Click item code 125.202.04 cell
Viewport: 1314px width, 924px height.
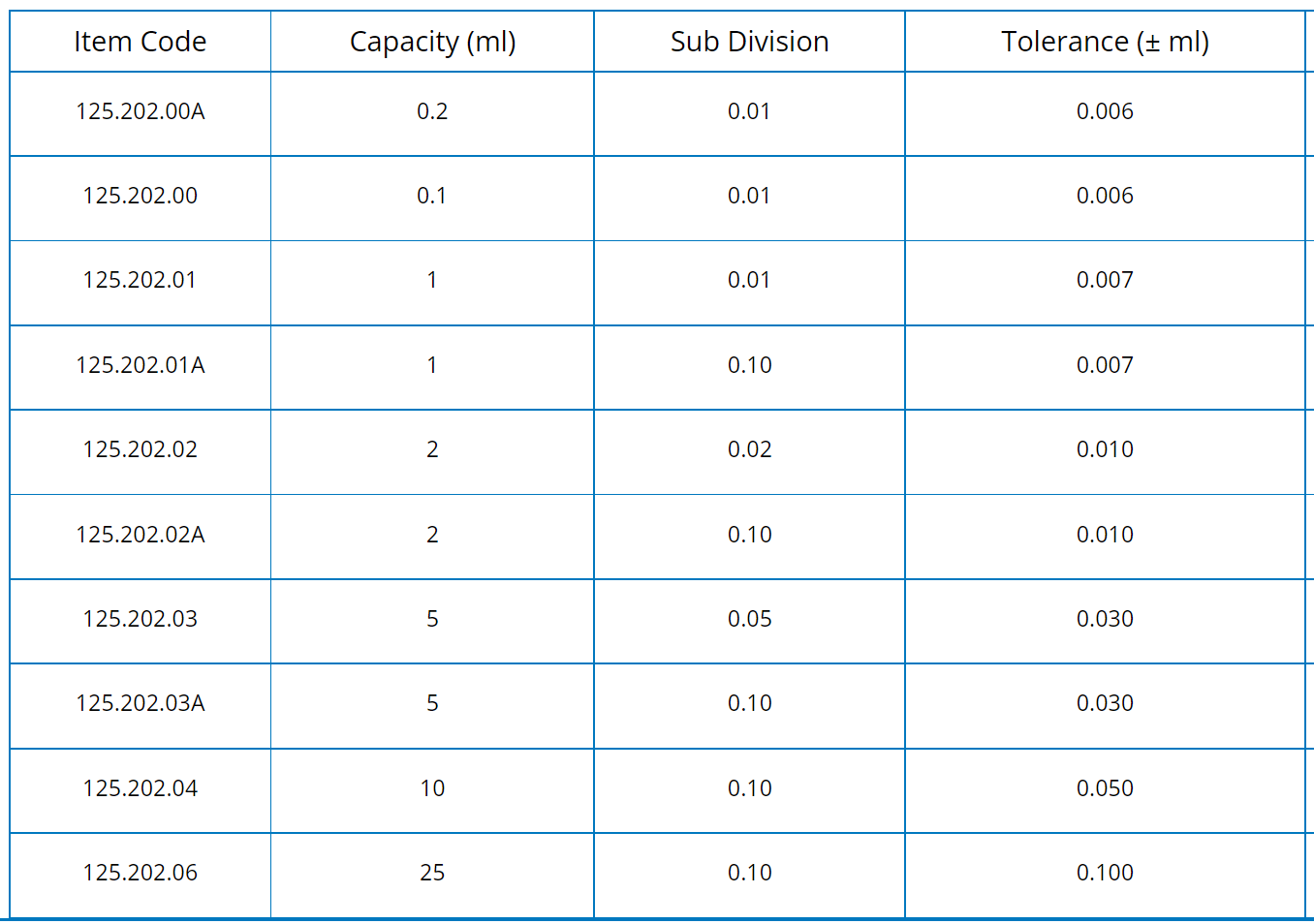pyautogui.click(x=141, y=788)
